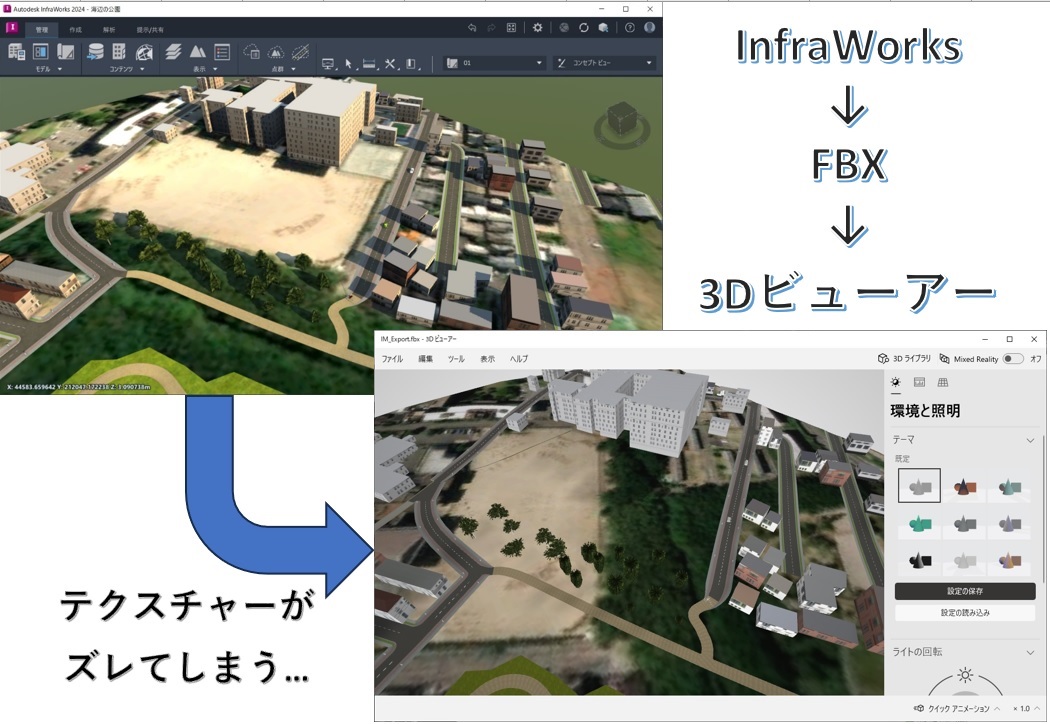The image size is (1050, 724).
Task: Open the data sources database icon
Action: (95, 52)
